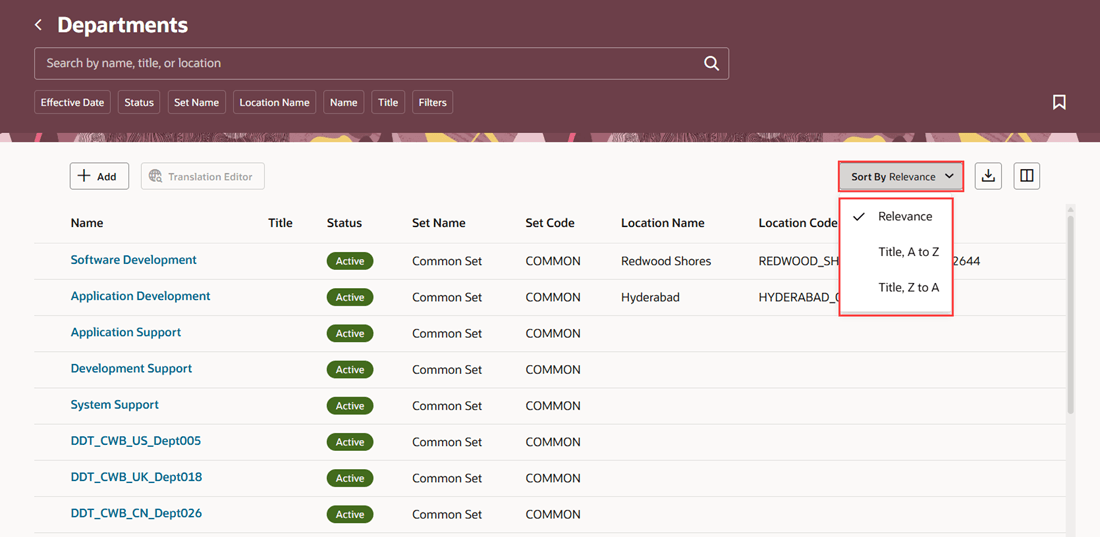Image resolution: width=1100 pixels, height=537 pixels.
Task: Open the Set Name filter chip
Action: pyautogui.click(x=196, y=102)
